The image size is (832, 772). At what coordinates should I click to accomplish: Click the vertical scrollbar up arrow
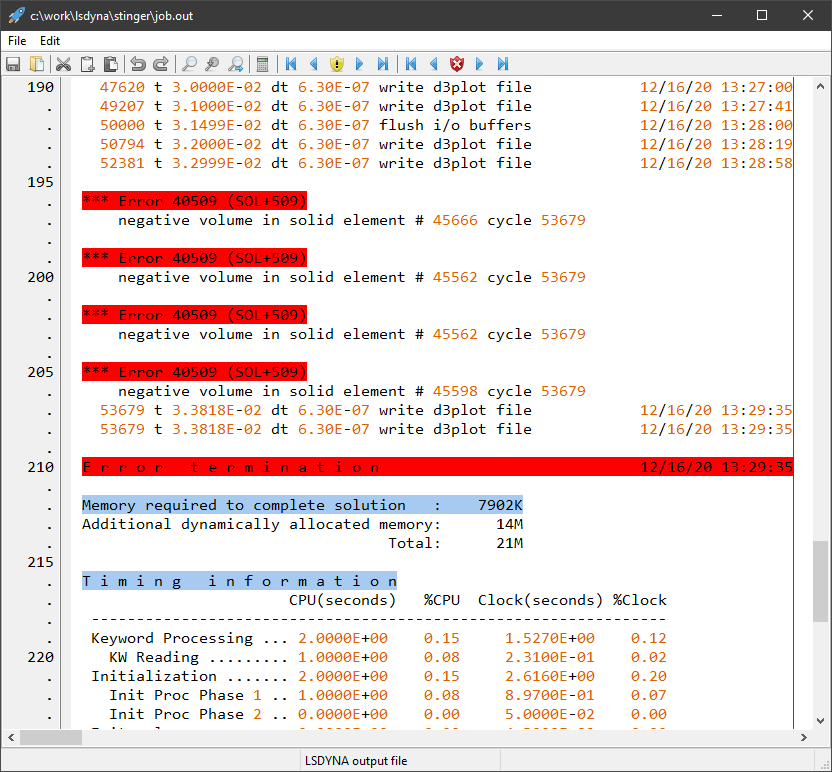point(820,86)
